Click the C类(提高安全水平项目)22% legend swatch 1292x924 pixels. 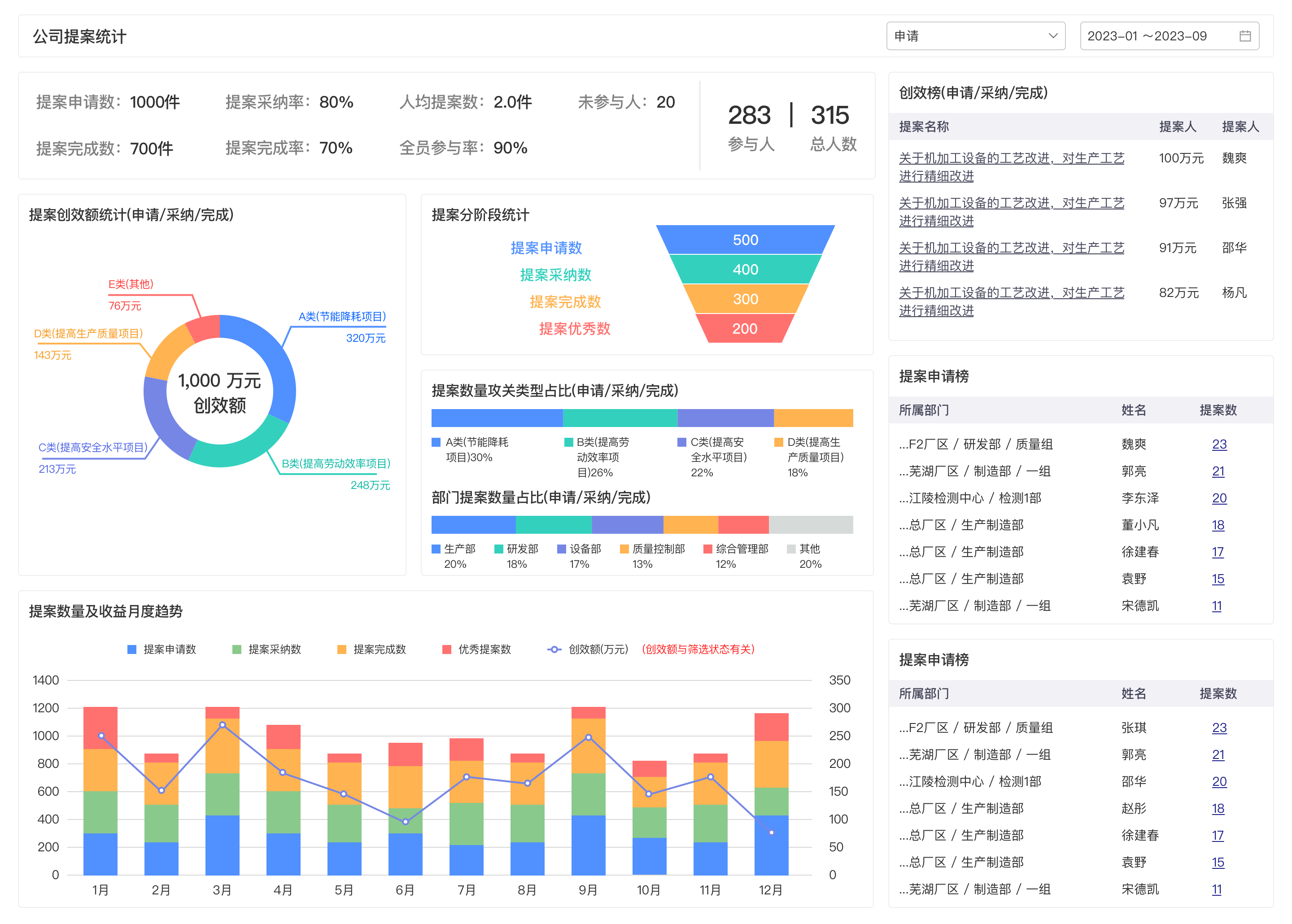pos(681,442)
